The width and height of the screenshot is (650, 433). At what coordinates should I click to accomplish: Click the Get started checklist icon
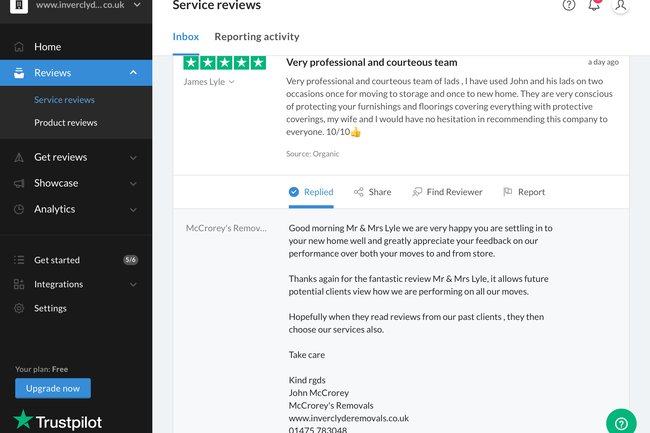(x=19, y=260)
